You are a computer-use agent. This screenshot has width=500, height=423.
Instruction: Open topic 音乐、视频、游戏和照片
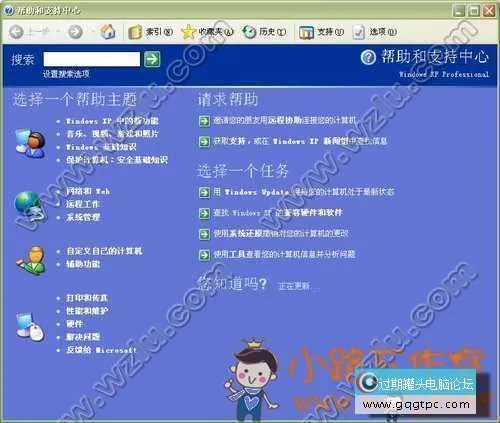tap(112, 134)
